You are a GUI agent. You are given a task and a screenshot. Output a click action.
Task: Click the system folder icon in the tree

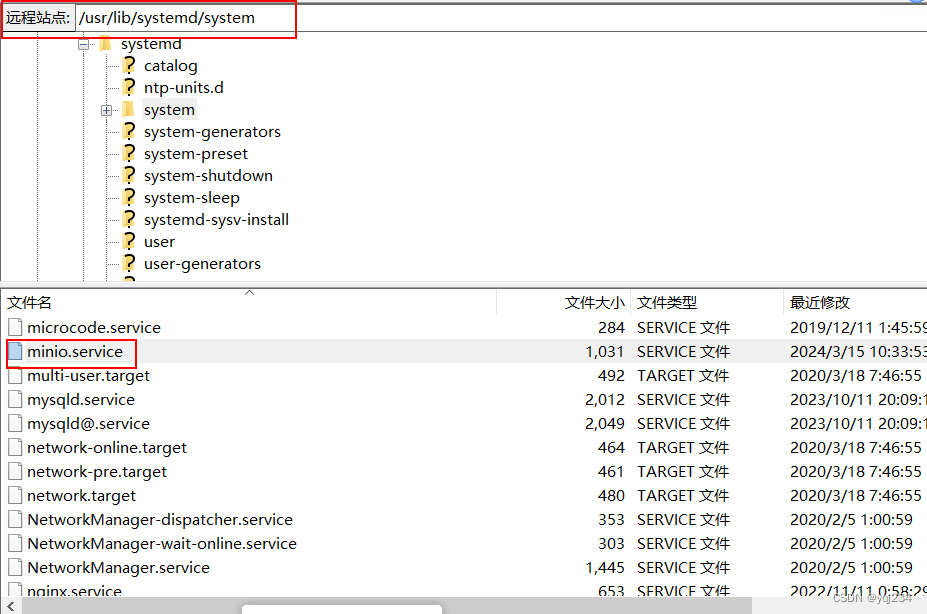[x=130, y=109]
